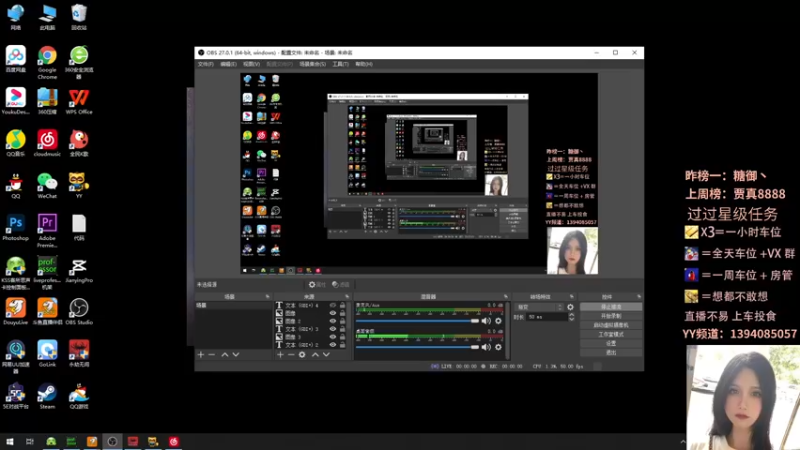800x450 pixels.
Task: Pop out the 混音器 dock panel
Action: coord(506,296)
